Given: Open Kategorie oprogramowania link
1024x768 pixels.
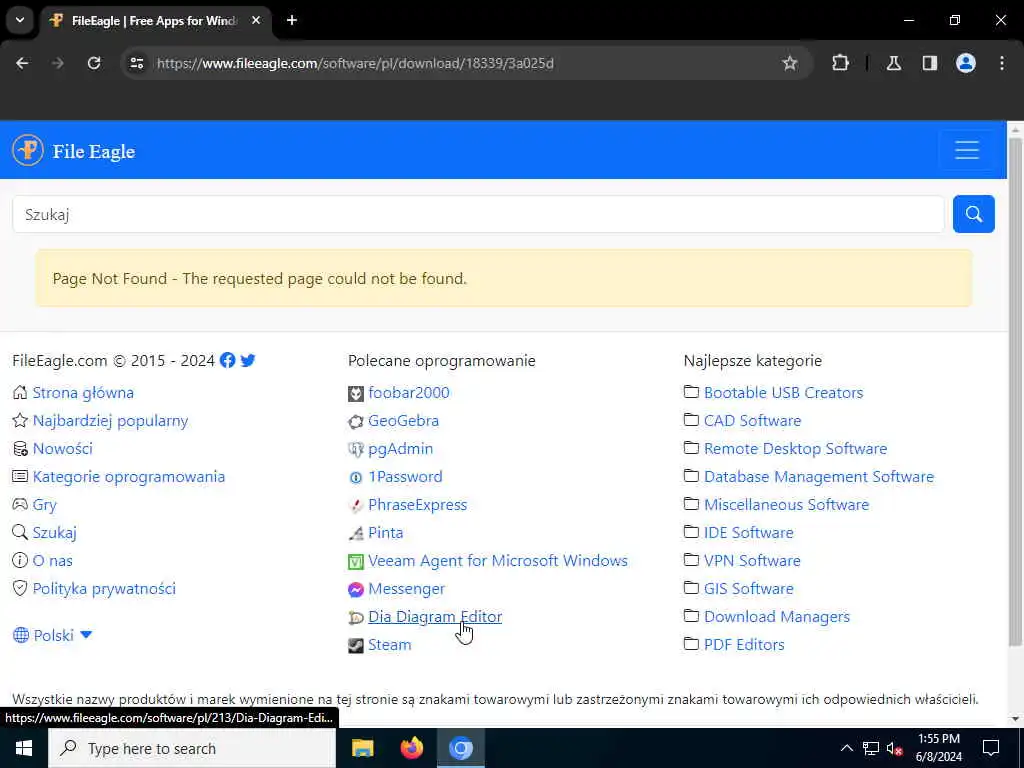Looking at the screenshot, I should click(x=129, y=477).
